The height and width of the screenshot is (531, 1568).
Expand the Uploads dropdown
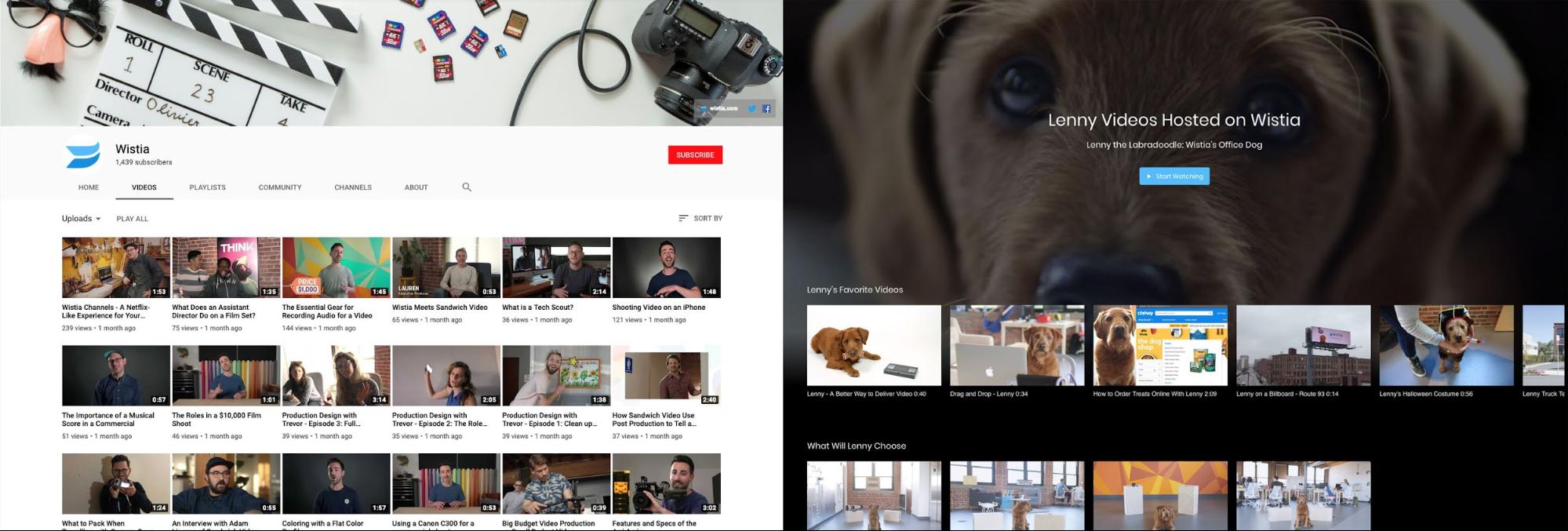pyautogui.click(x=82, y=219)
